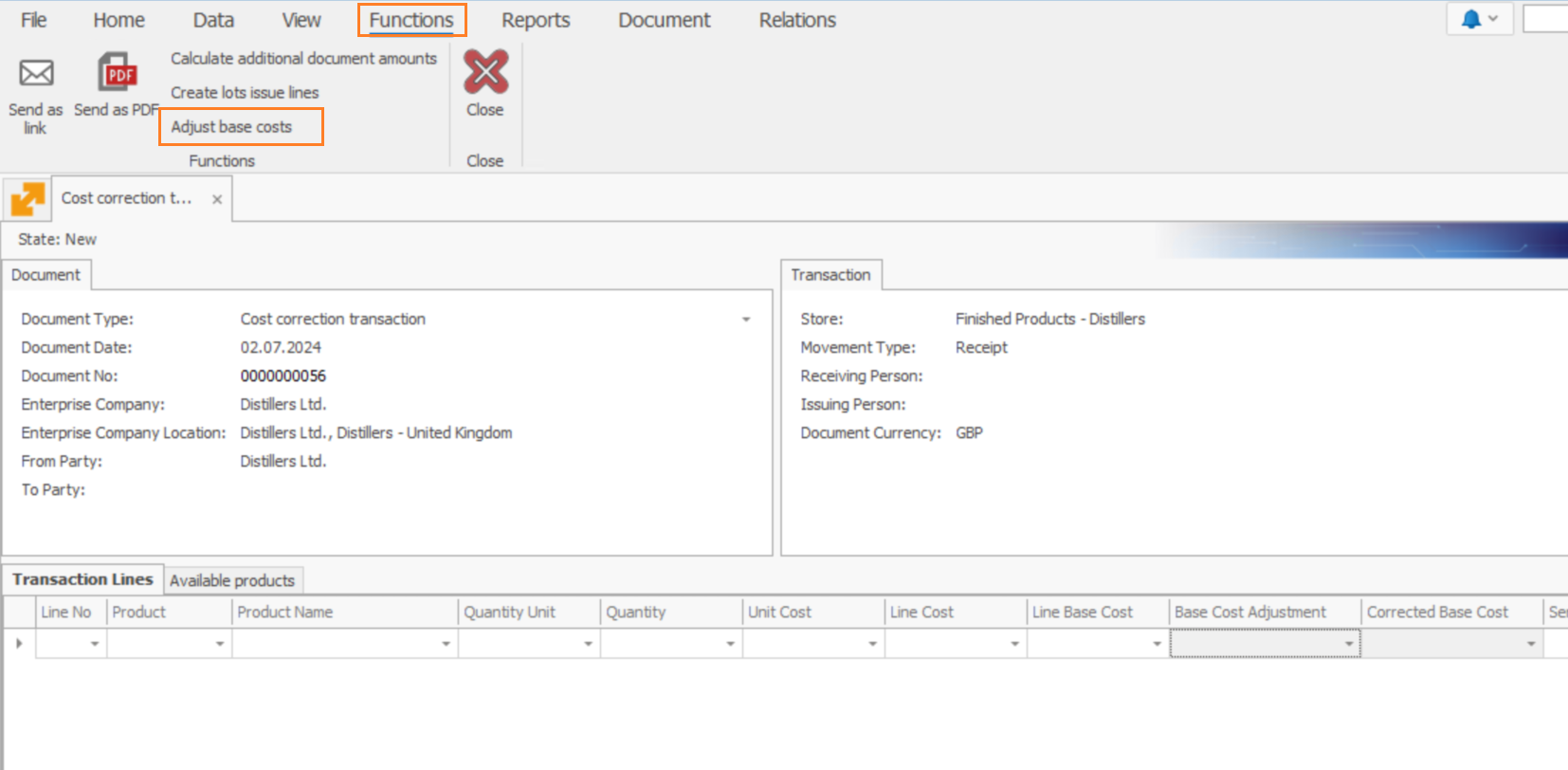Click the search box at top right
The image size is (1568, 770).
tap(1545, 19)
